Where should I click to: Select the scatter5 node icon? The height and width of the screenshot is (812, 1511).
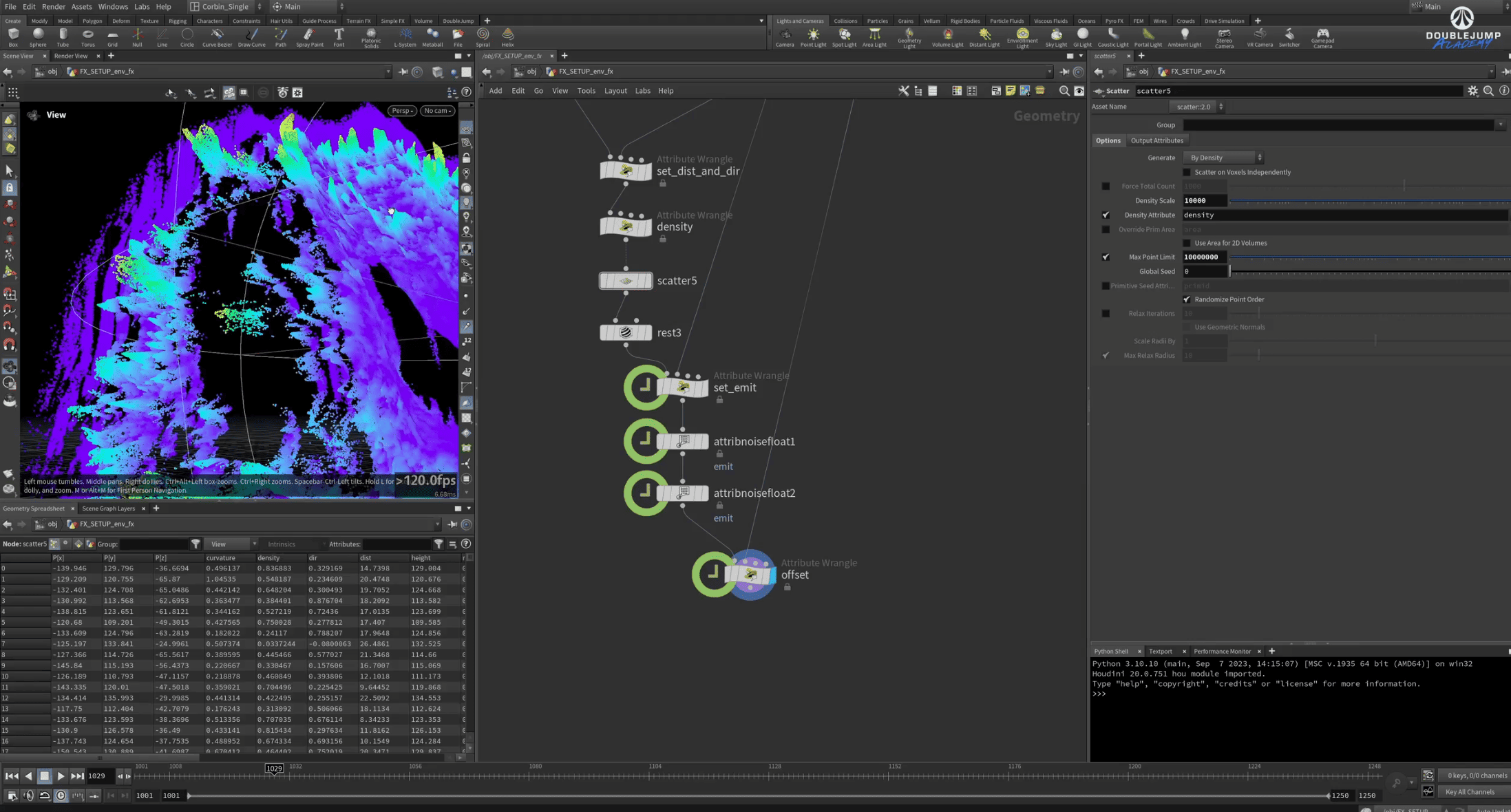(626, 281)
